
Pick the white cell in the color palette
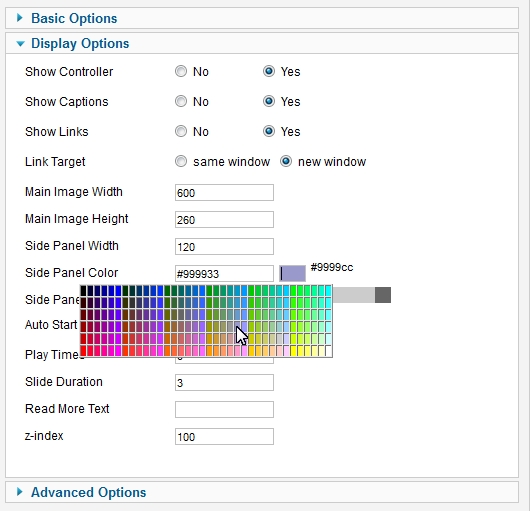click(x=328, y=351)
